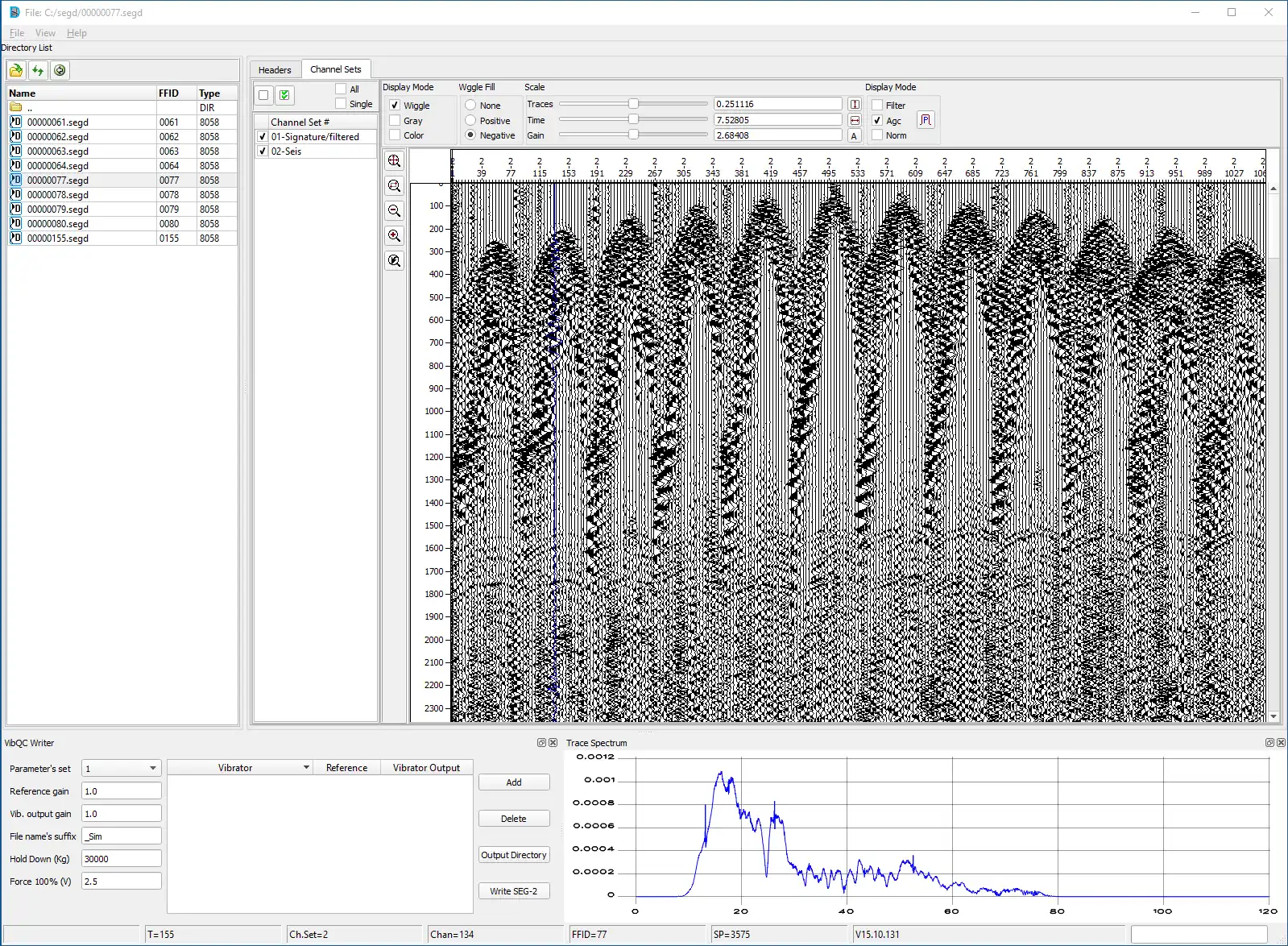
Task: Select file 00000079.segd in the list
Action: tap(58, 210)
